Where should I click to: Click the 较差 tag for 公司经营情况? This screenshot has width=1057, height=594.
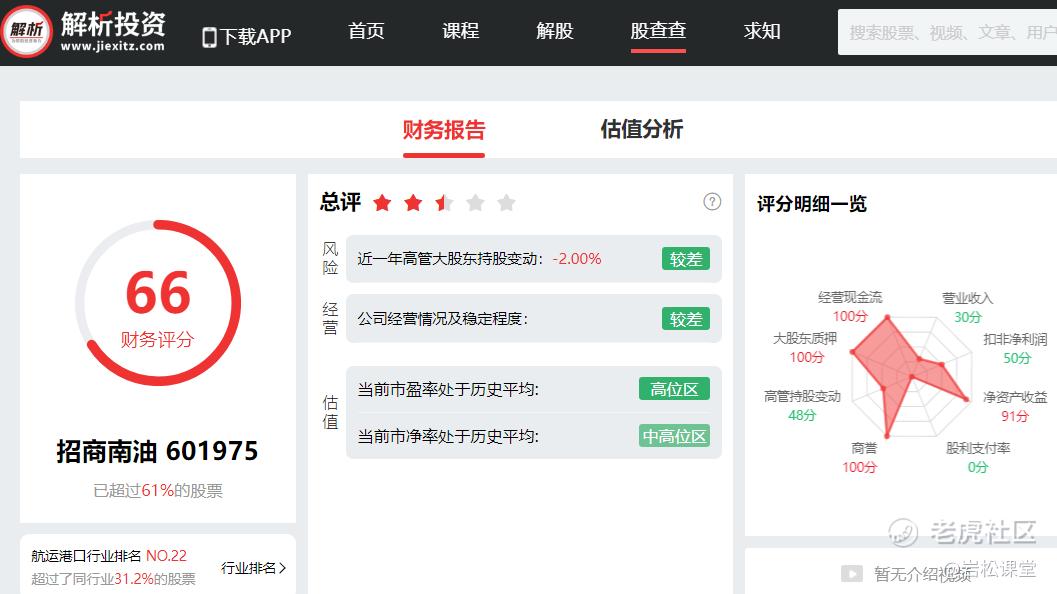pos(686,319)
